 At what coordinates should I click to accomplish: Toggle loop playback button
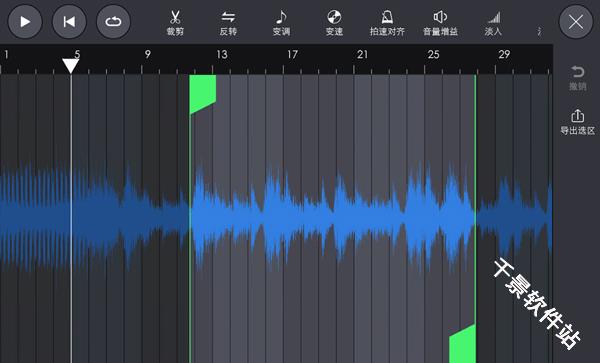tap(113, 21)
